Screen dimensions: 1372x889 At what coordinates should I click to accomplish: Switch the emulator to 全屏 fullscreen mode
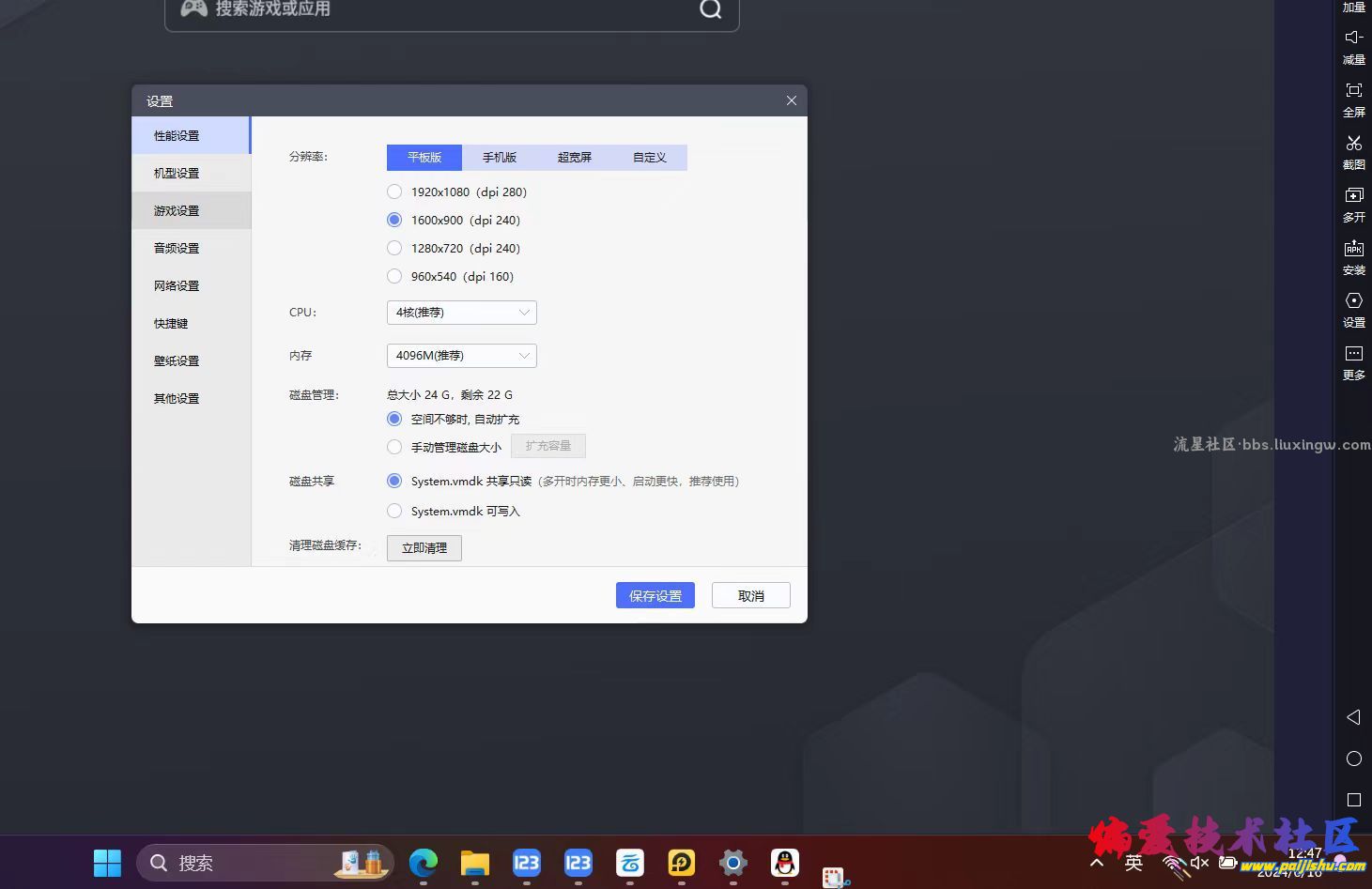[1353, 100]
